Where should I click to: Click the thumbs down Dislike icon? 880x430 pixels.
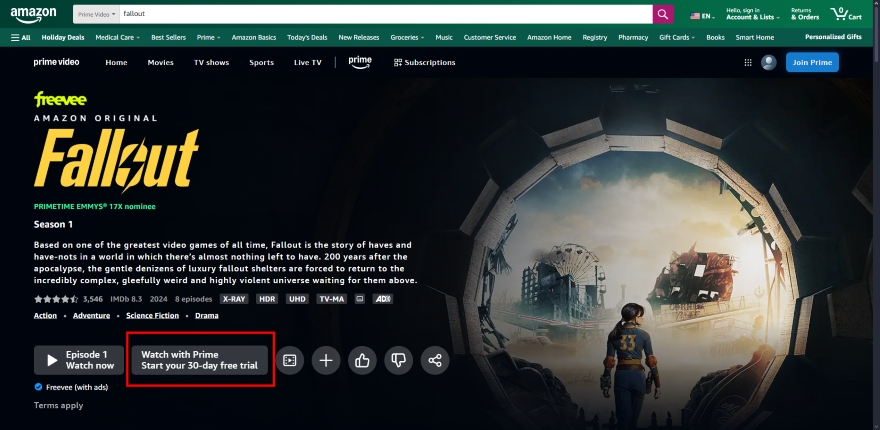[398, 360]
